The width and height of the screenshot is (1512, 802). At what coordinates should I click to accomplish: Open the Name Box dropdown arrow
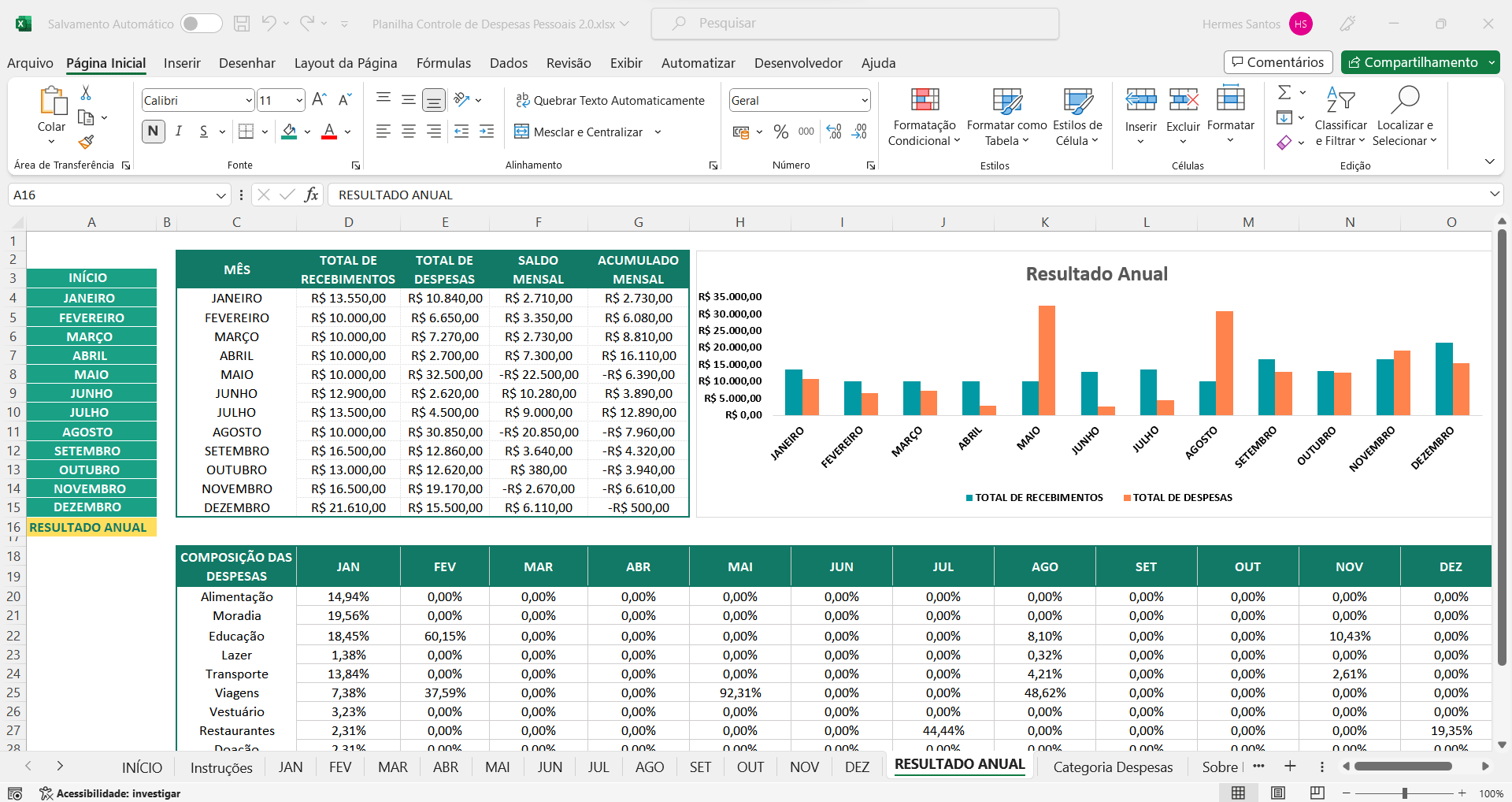(x=220, y=195)
